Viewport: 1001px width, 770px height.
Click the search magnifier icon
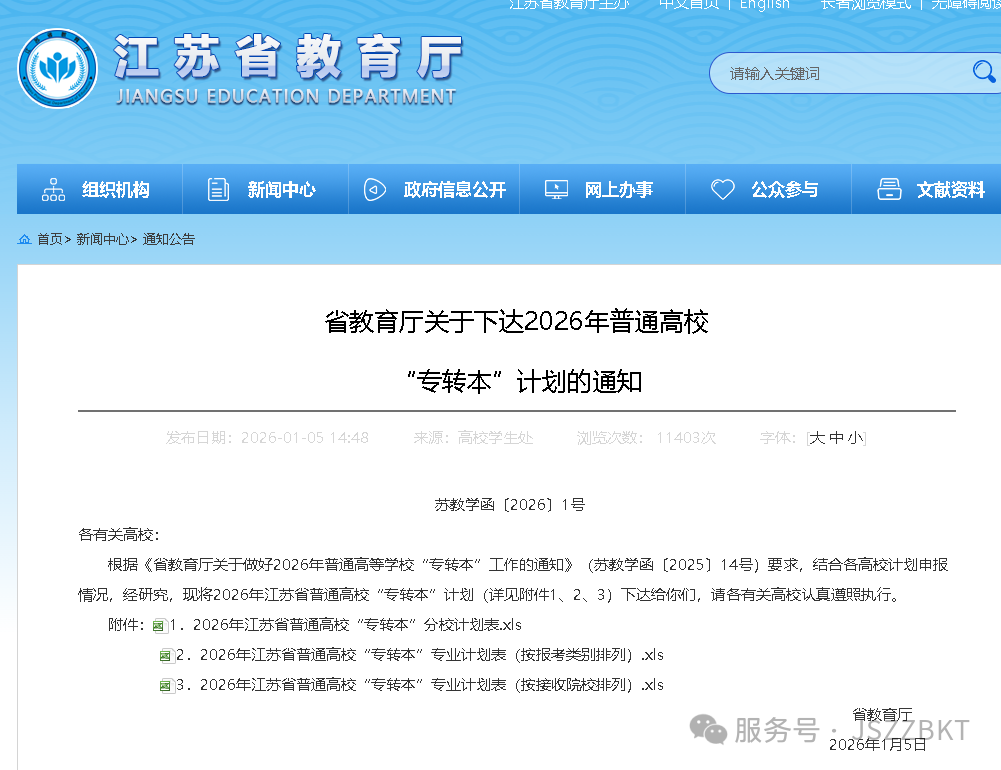click(983, 71)
